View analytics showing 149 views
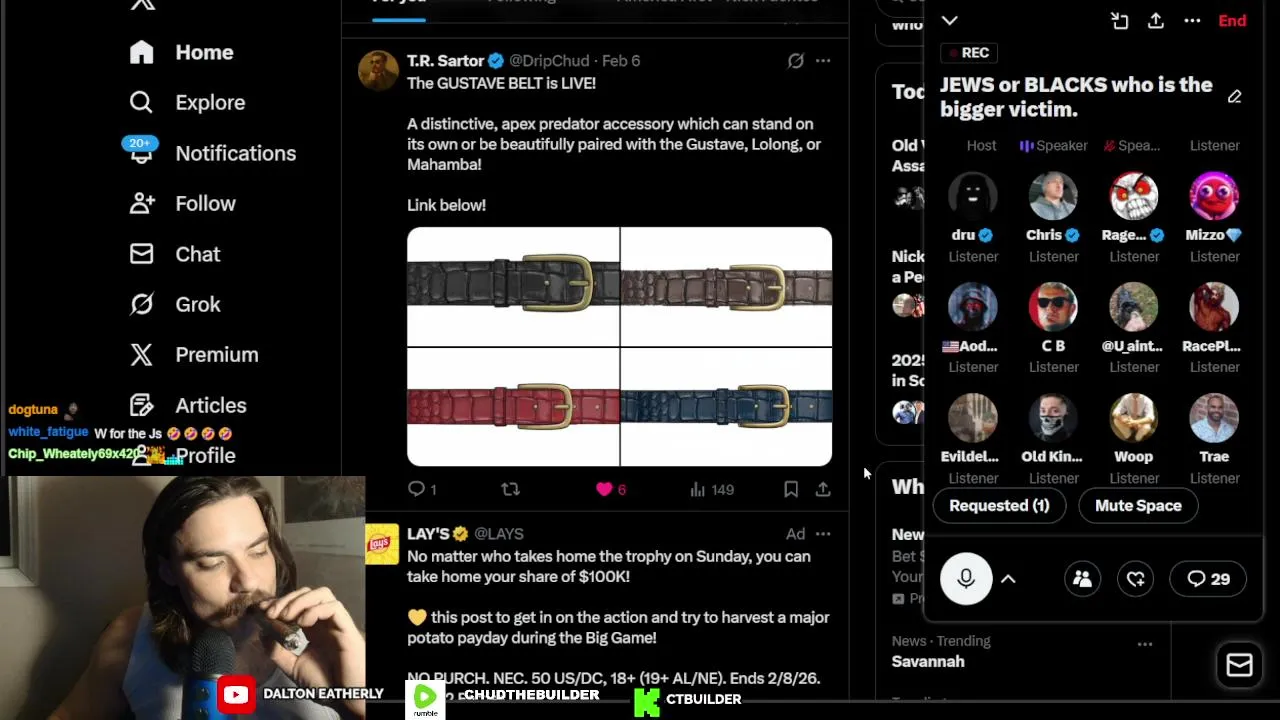This screenshot has width=1280, height=720. tap(712, 489)
